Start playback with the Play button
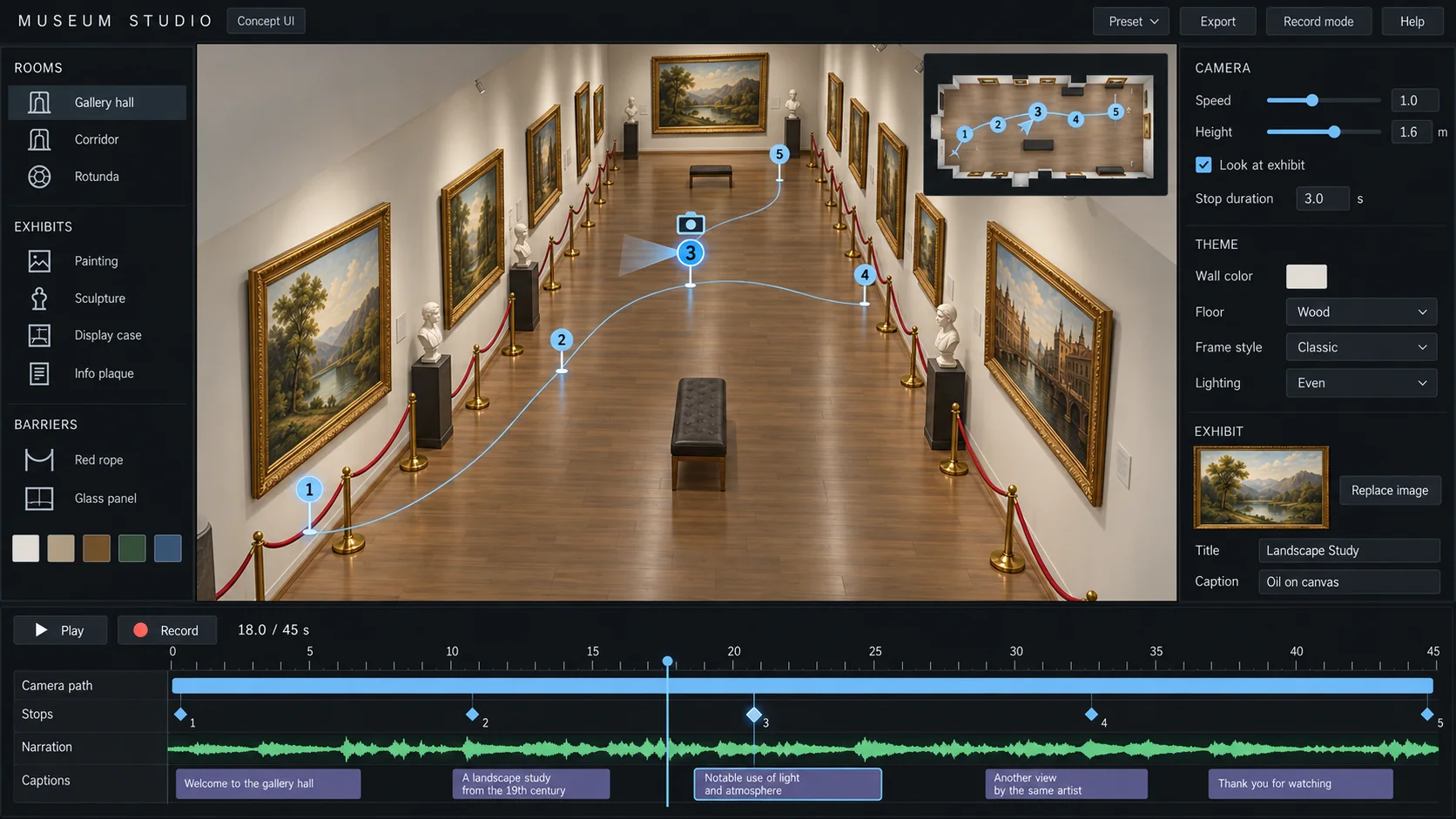Image resolution: width=1456 pixels, height=819 pixels. pyautogui.click(x=60, y=630)
